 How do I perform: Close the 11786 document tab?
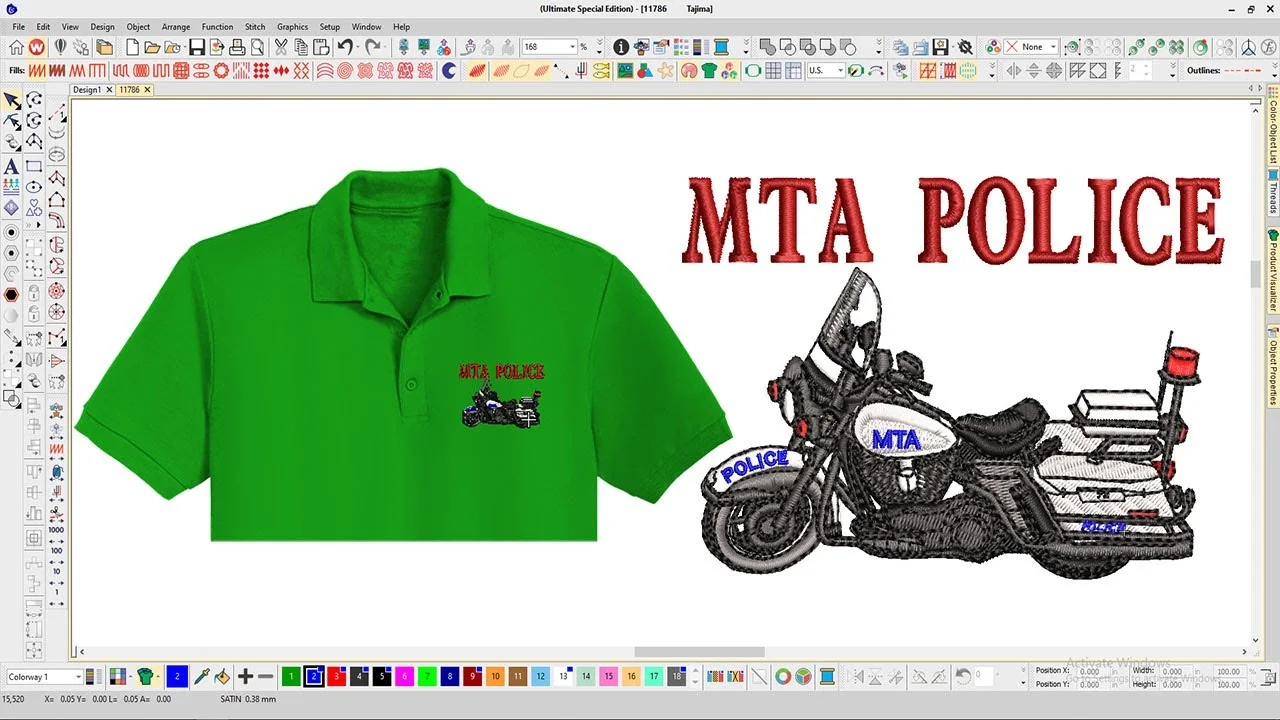(x=147, y=90)
